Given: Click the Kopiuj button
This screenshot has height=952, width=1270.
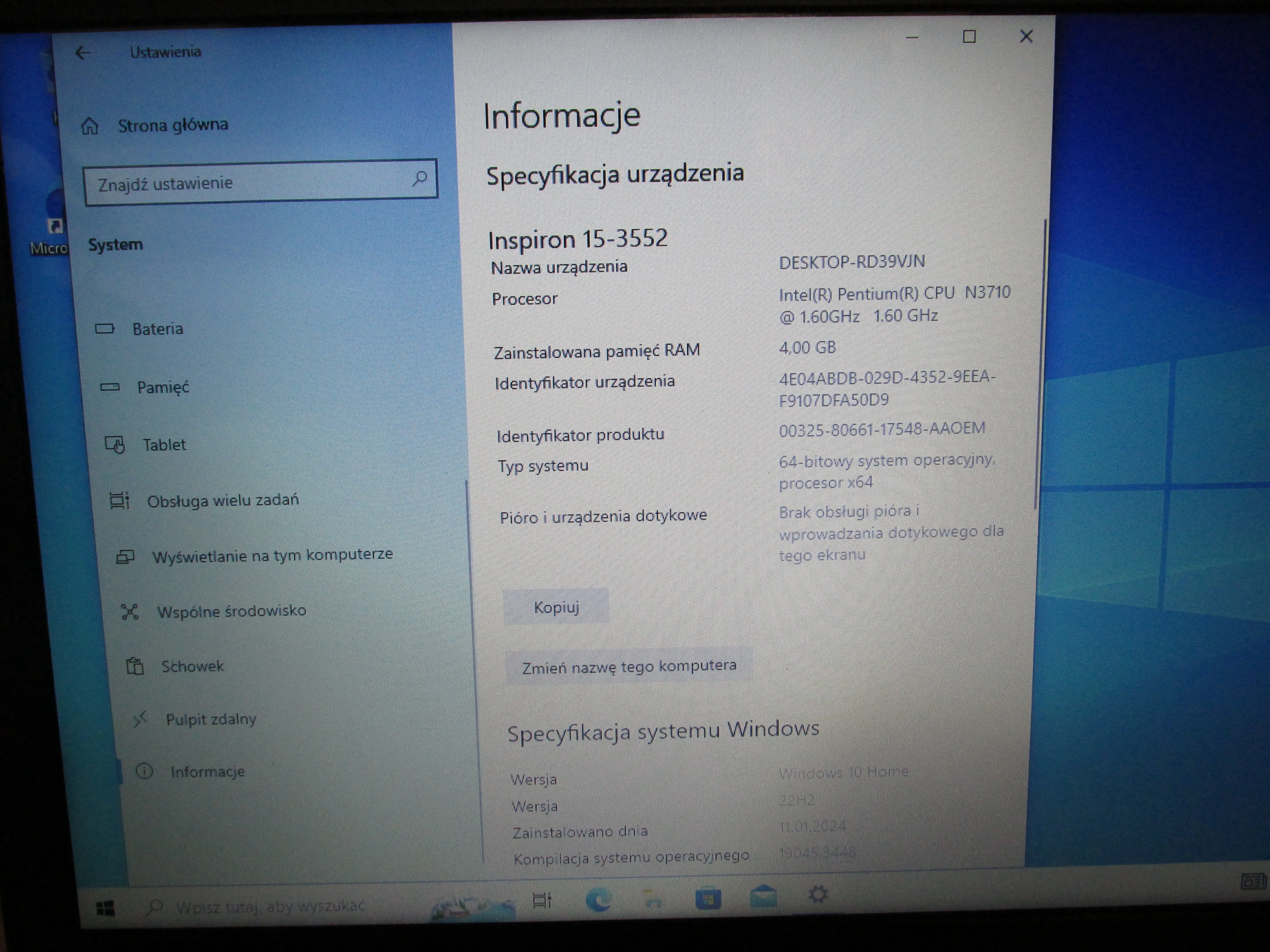Looking at the screenshot, I should (556, 607).
